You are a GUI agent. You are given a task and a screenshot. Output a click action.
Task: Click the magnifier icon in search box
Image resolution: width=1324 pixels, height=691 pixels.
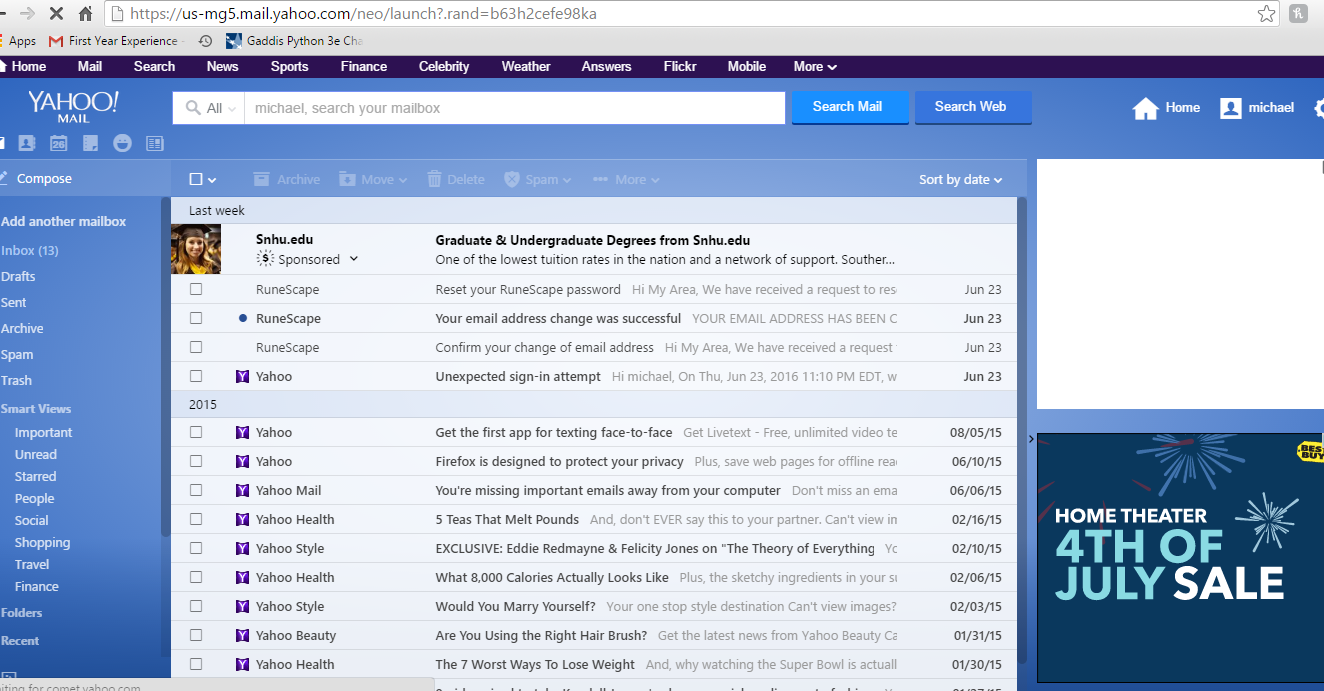193,108
